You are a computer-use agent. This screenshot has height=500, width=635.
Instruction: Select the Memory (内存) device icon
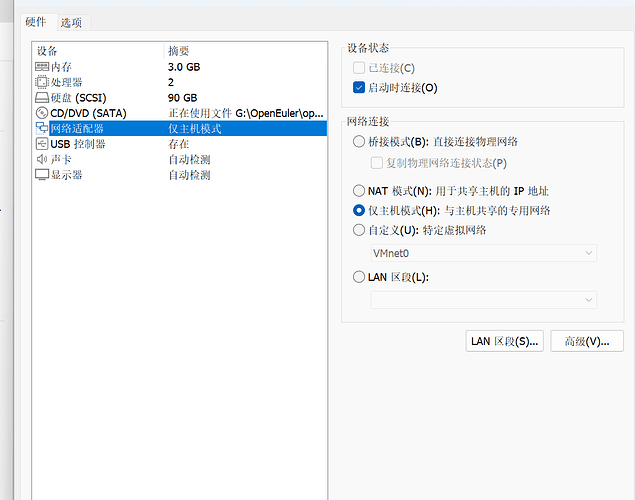[42, 66]
